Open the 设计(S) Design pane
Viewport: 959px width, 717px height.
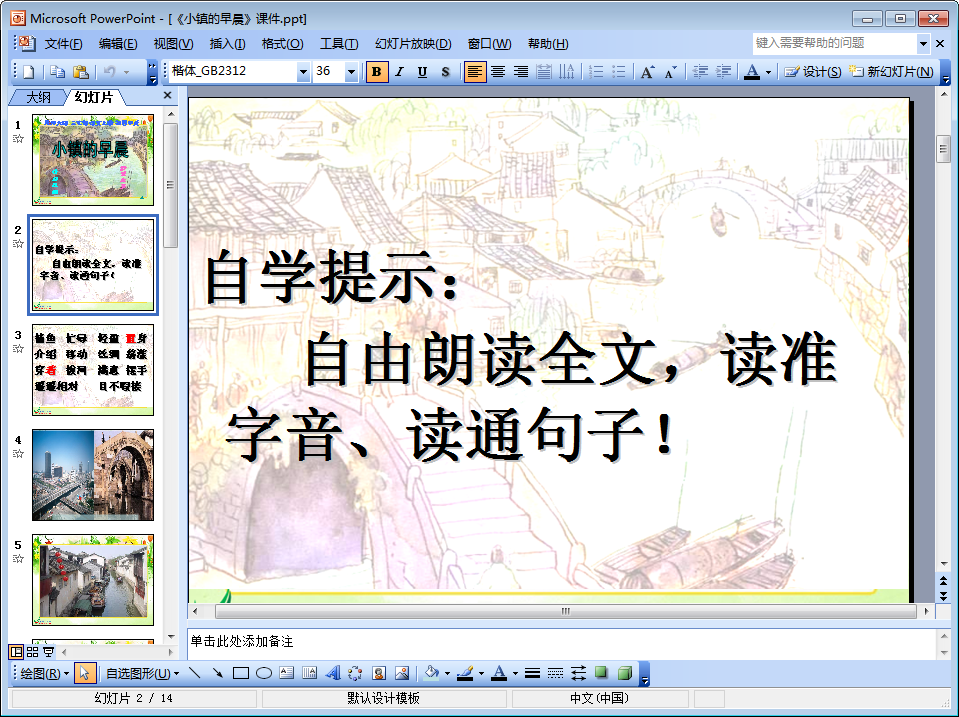[x=813, y=72]
